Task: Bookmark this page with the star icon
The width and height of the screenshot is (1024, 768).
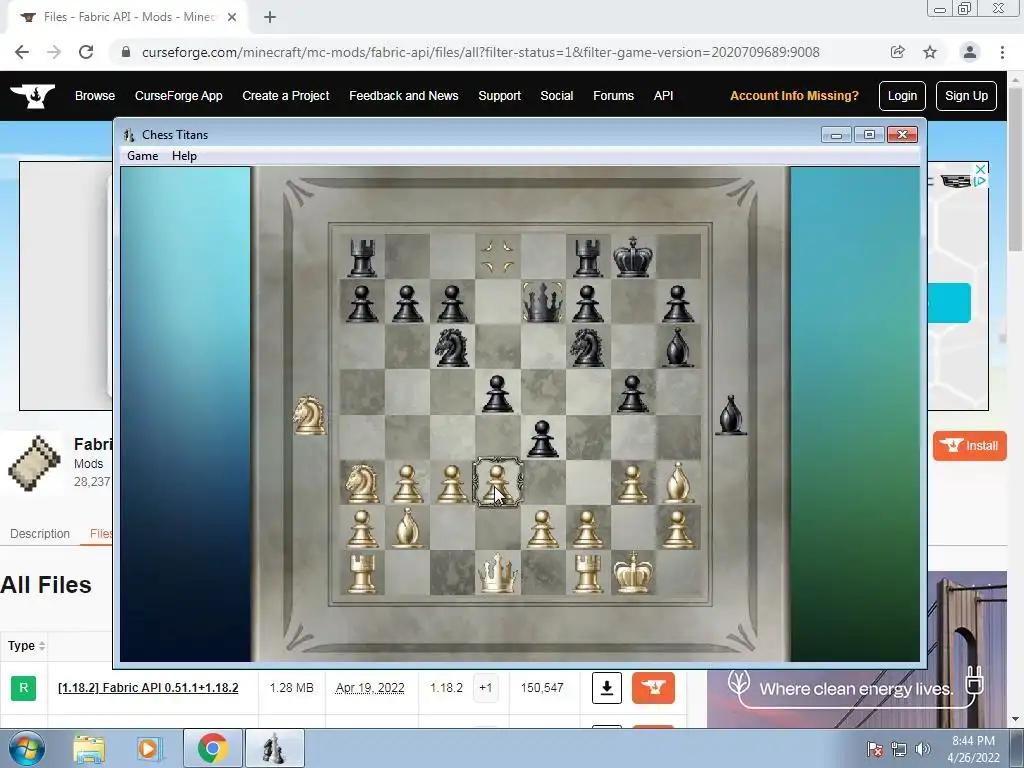Action: pos(930,52)
